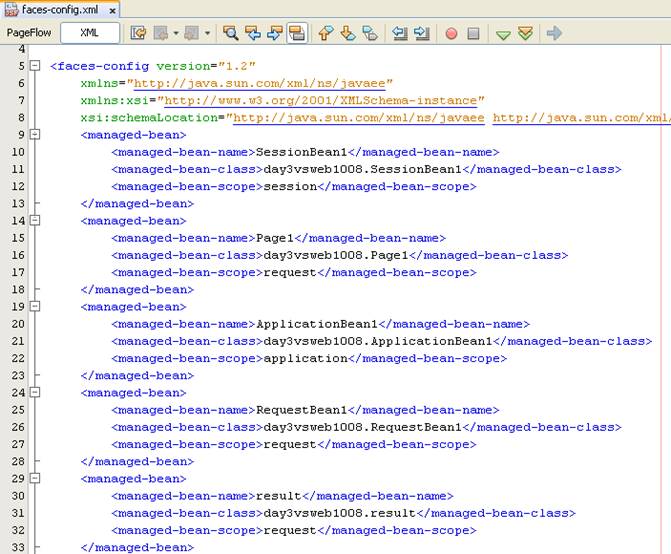Collapse the managed-bean fold at line 14
The width and height of the screenshot is (671, 554).
(35, 220)
